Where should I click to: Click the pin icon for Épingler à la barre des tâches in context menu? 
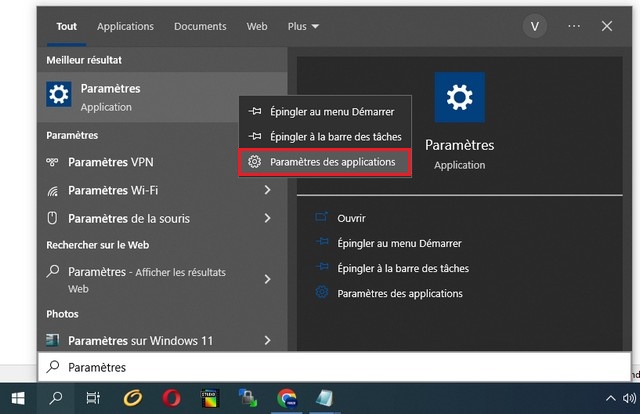[x=255, y=136]
